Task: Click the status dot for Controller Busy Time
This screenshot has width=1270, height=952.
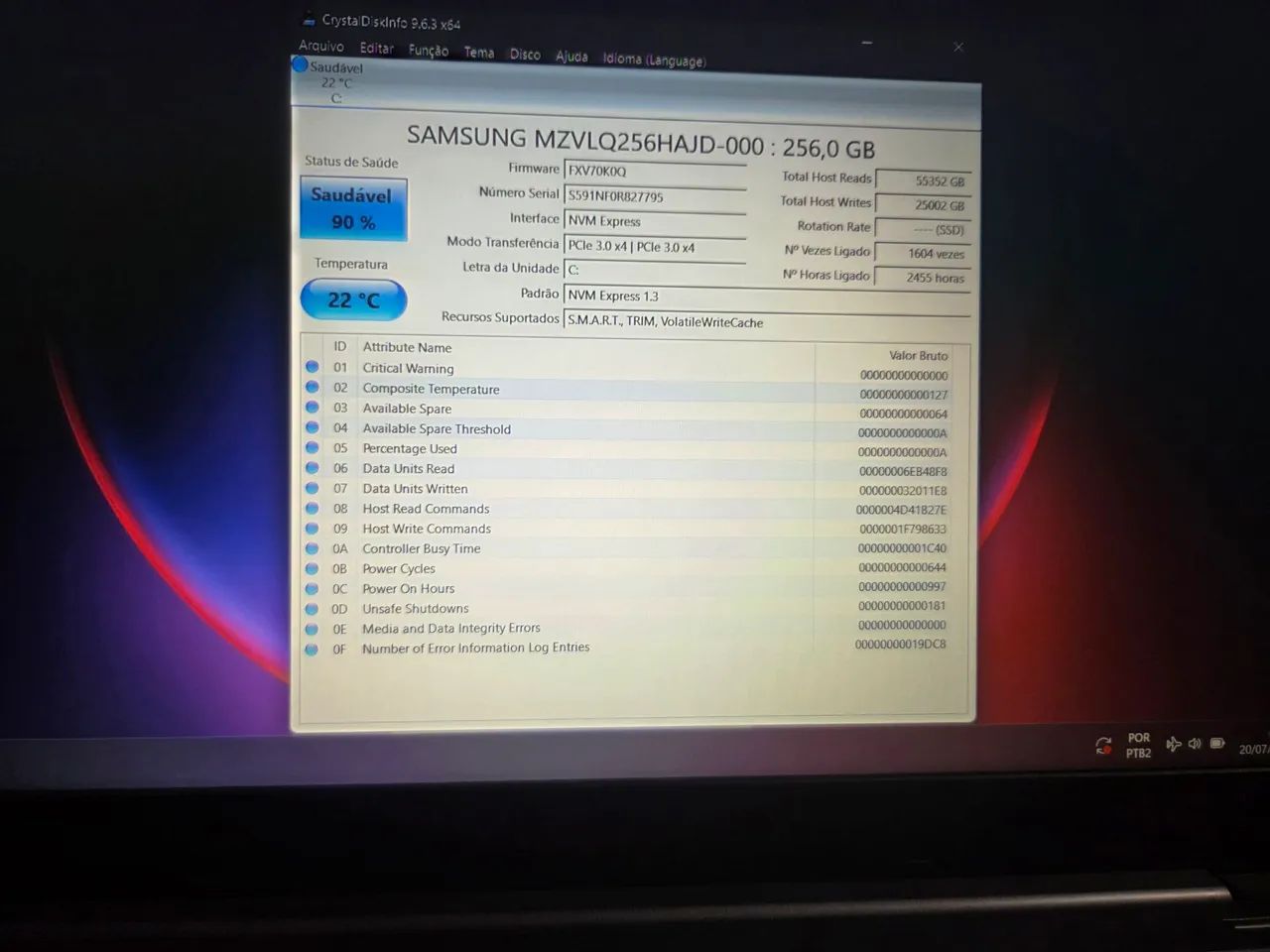Action: [x=313, y=548]
